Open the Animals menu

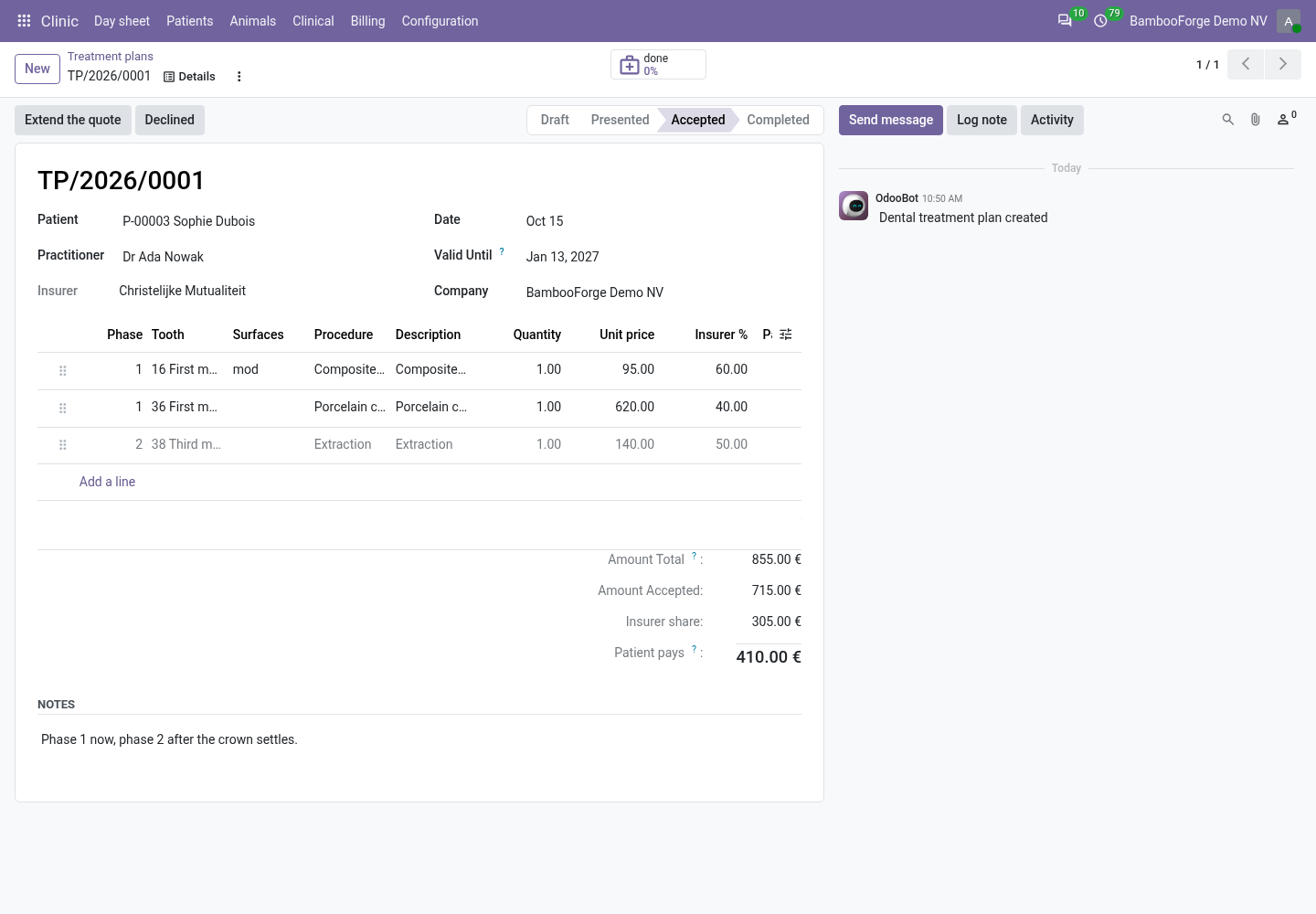253,21
